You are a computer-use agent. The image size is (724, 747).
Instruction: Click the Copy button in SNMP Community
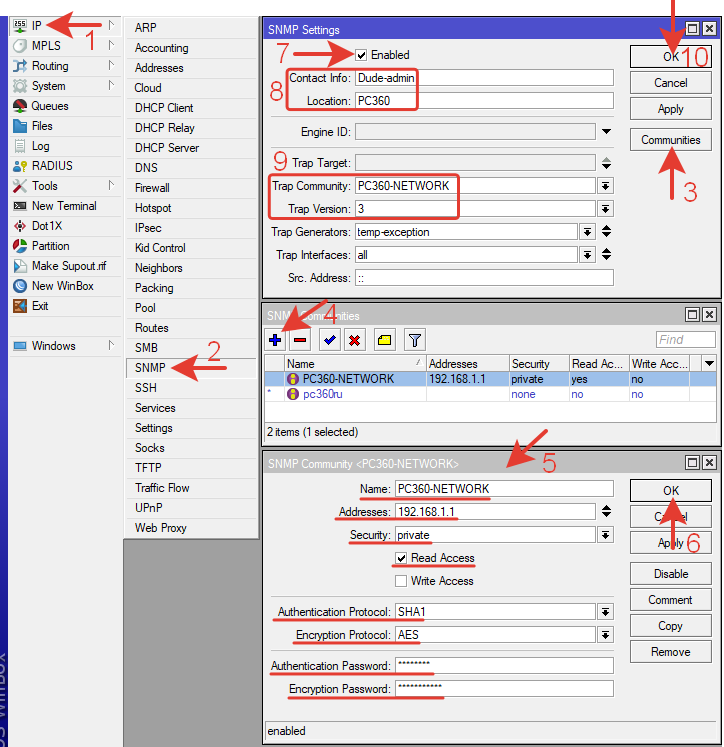coord(671,626)
